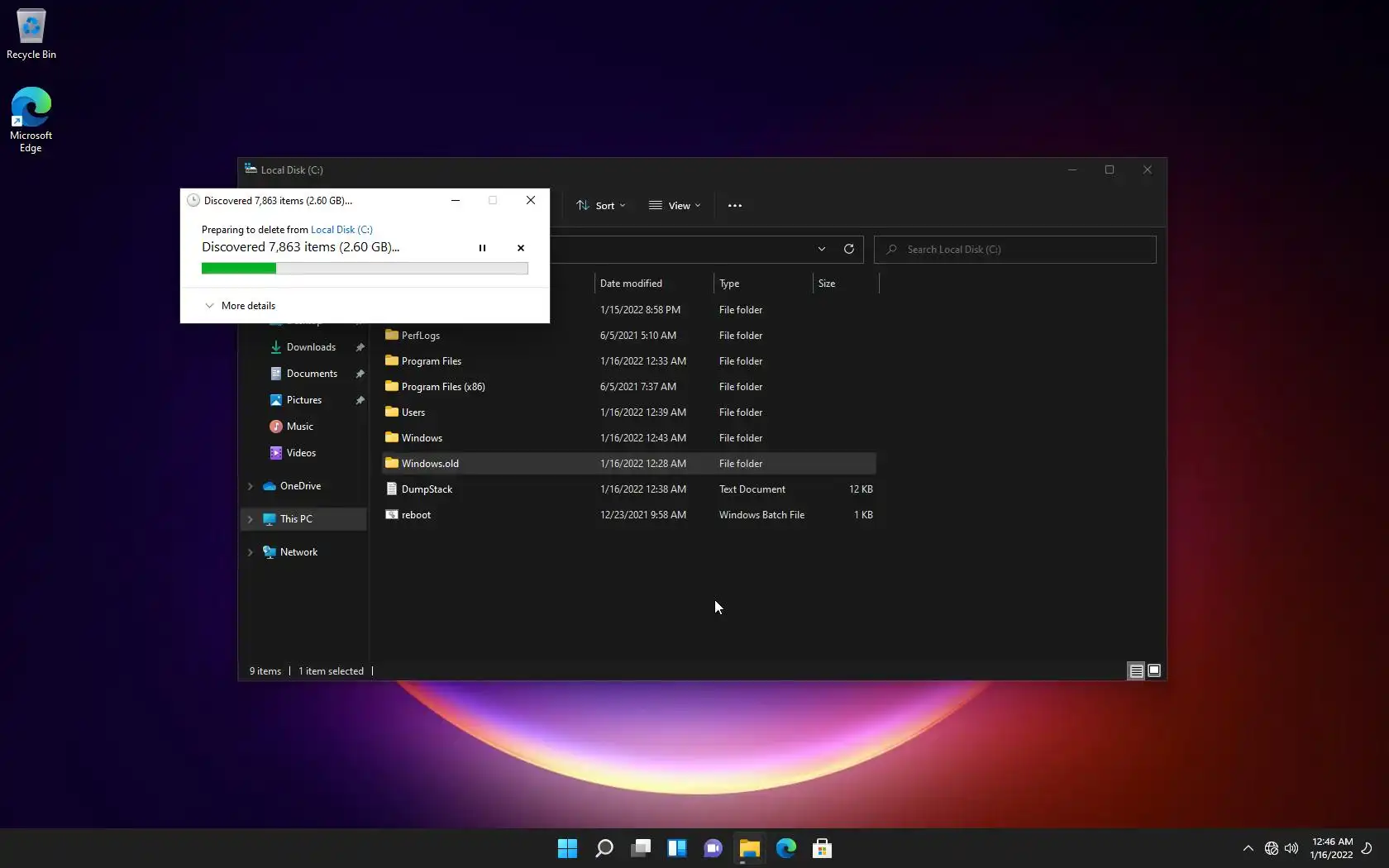This screenshot has height=868, width=1389.
Task: Unpin Downloads using its pin icon
Action: (360, 347)
